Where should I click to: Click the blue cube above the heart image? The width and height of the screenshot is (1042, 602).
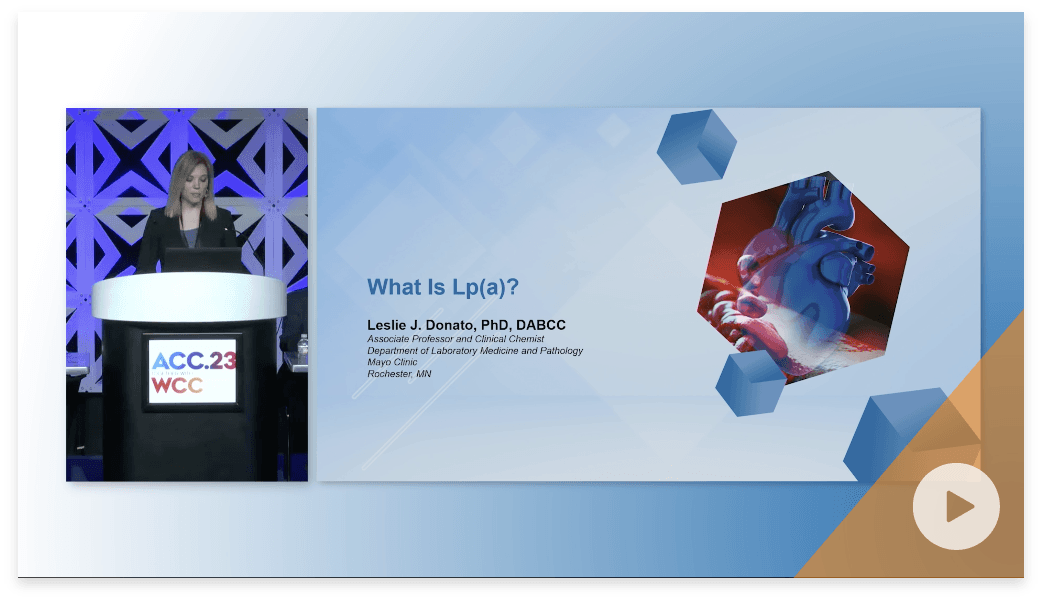click(697, 146)
